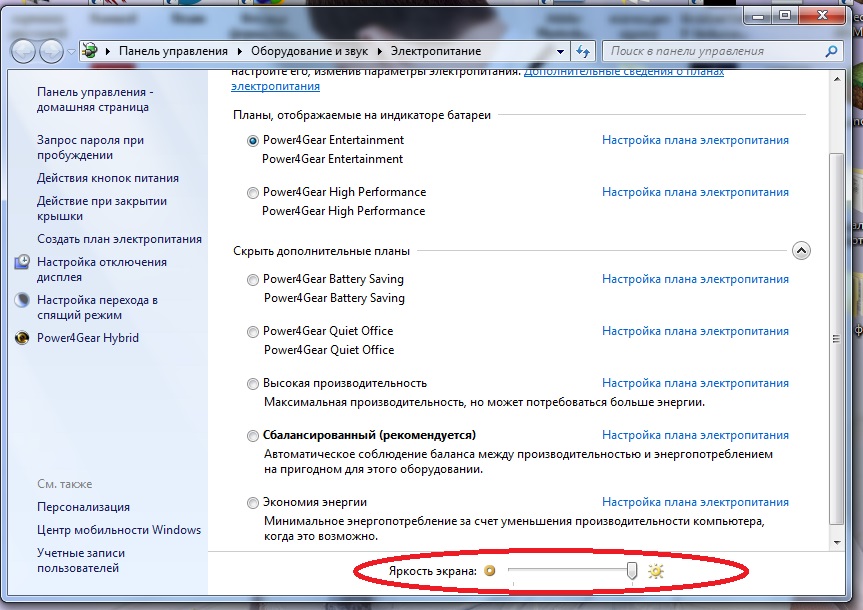Select Power4Gear High Performance plan
Screen dimensions: 863x610
pyautogui.click(x=253, y=193)
